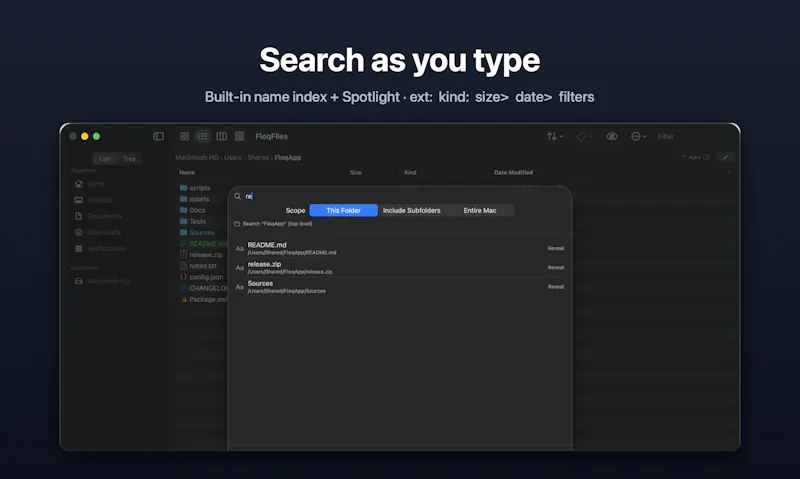
Task: Select notes.txt in the file list
Action: (202, 266)
